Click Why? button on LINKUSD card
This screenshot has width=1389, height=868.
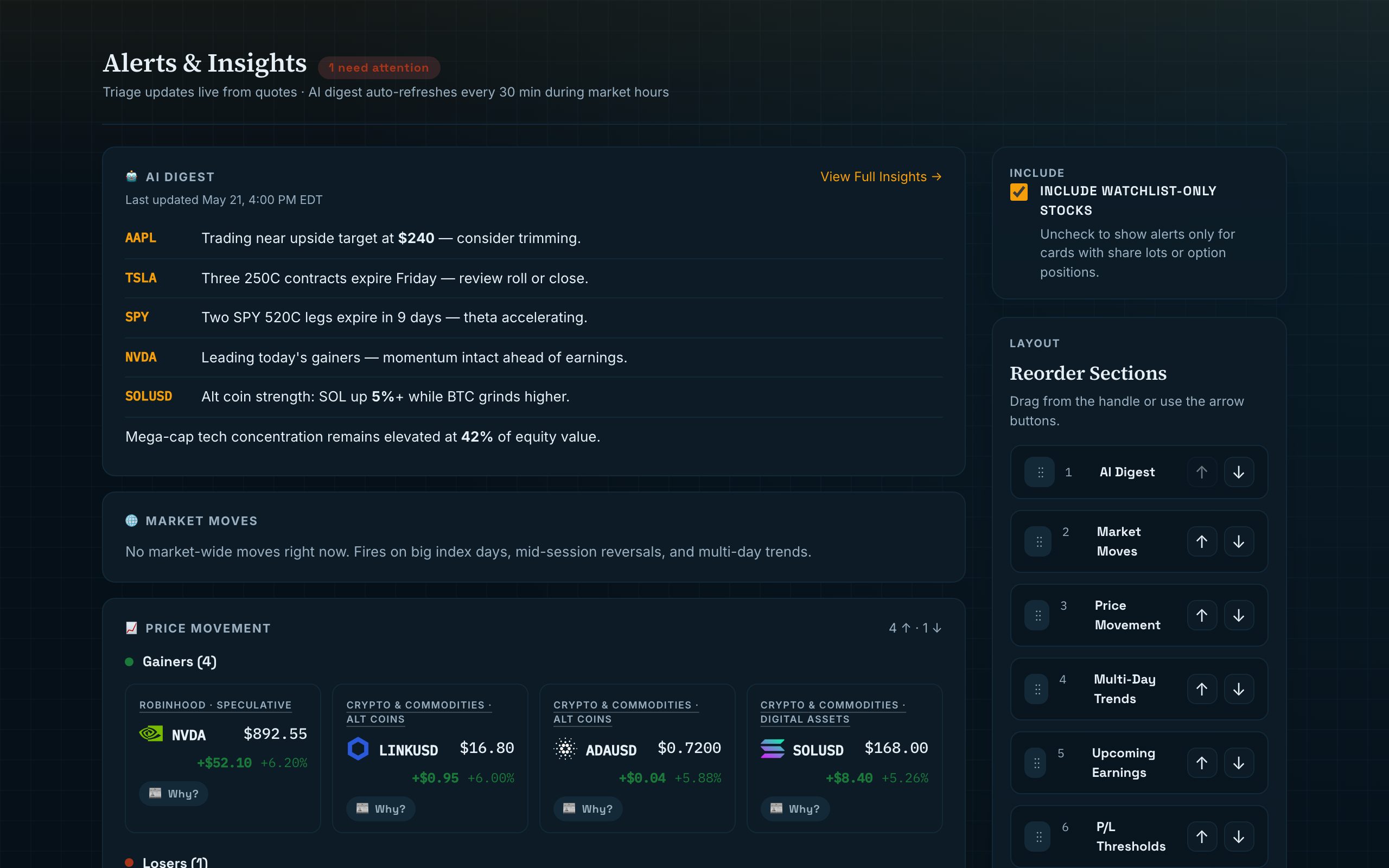(x=380, y=808)
